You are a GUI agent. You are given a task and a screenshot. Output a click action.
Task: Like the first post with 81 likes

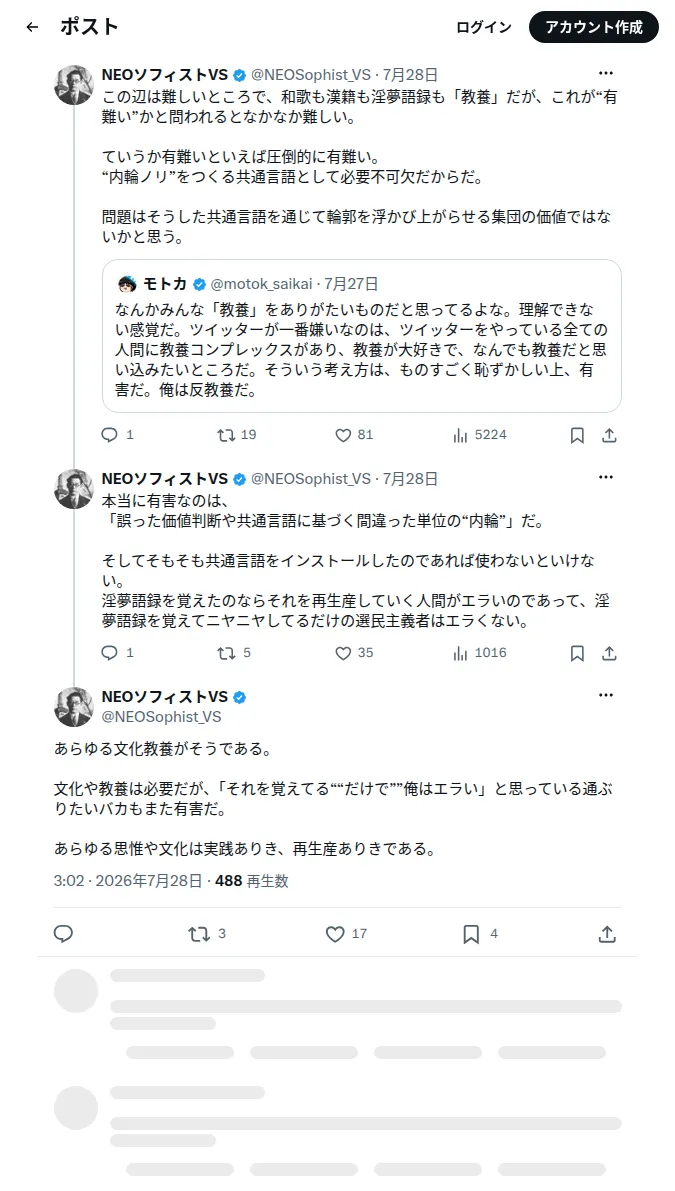[354, 434]
